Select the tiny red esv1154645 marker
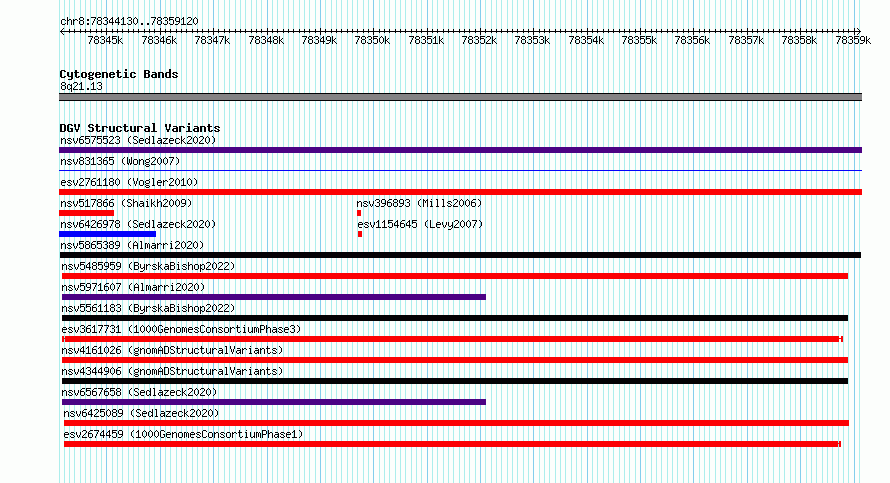Viewport: 890px width, 483px height. coord(360,234)
